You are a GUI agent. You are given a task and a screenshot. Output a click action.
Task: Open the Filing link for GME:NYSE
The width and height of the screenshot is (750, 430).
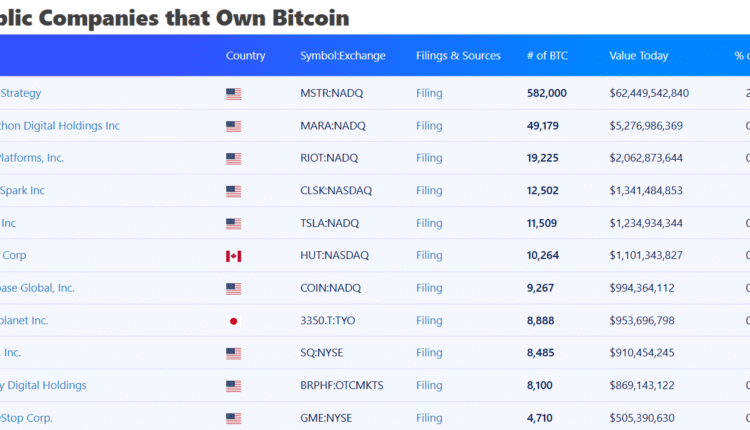429,418
